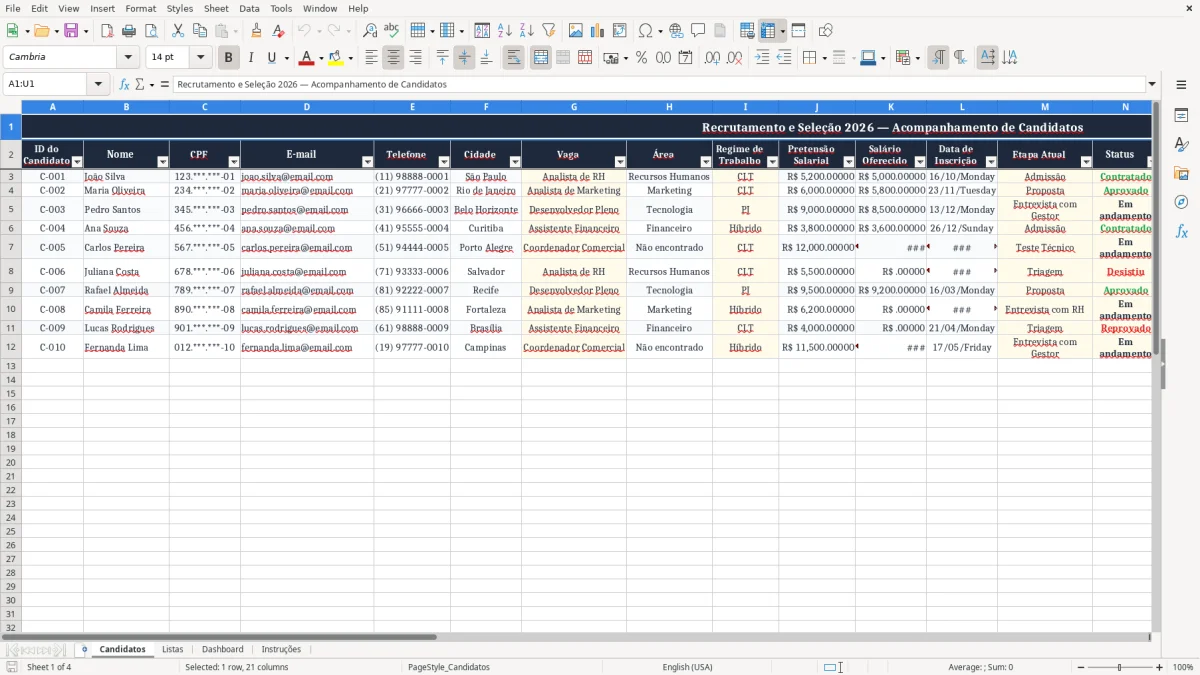Click the Export as PDF icon
This screenshot has width=1200, height=675.
click(x=107, y=31)
